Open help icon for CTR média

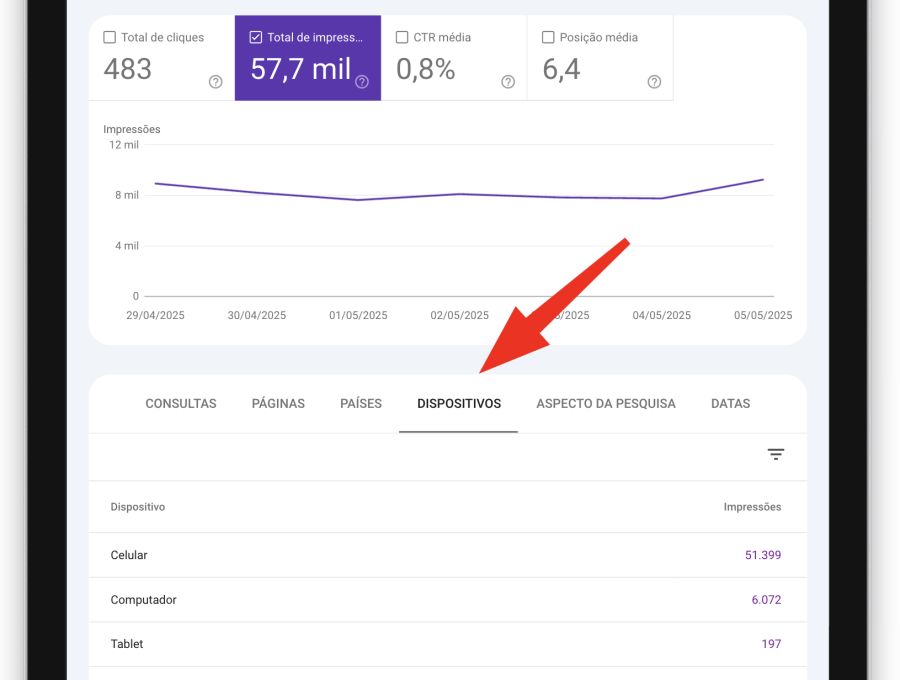coord(508,82)
